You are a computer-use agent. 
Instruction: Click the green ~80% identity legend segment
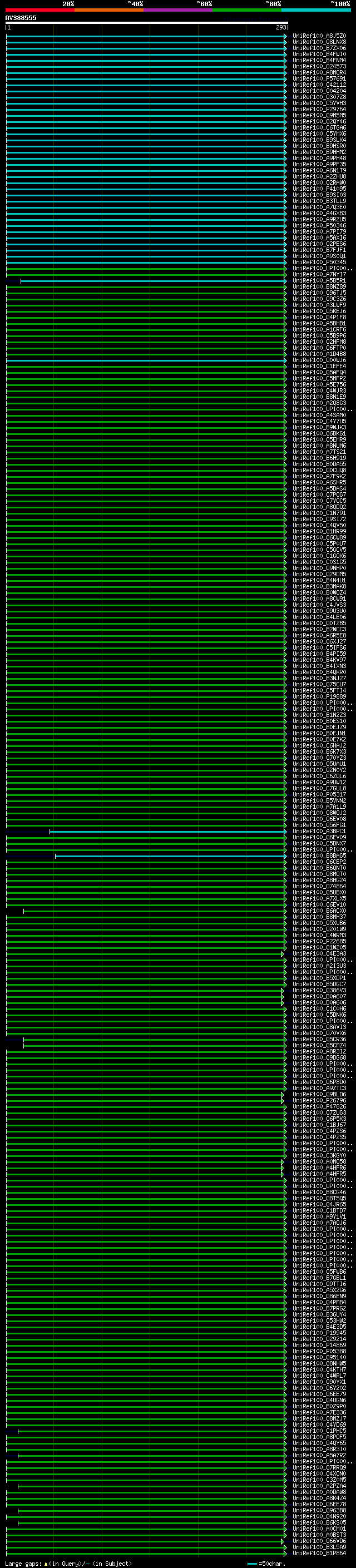pyautogui.click(x=247, y=10)
